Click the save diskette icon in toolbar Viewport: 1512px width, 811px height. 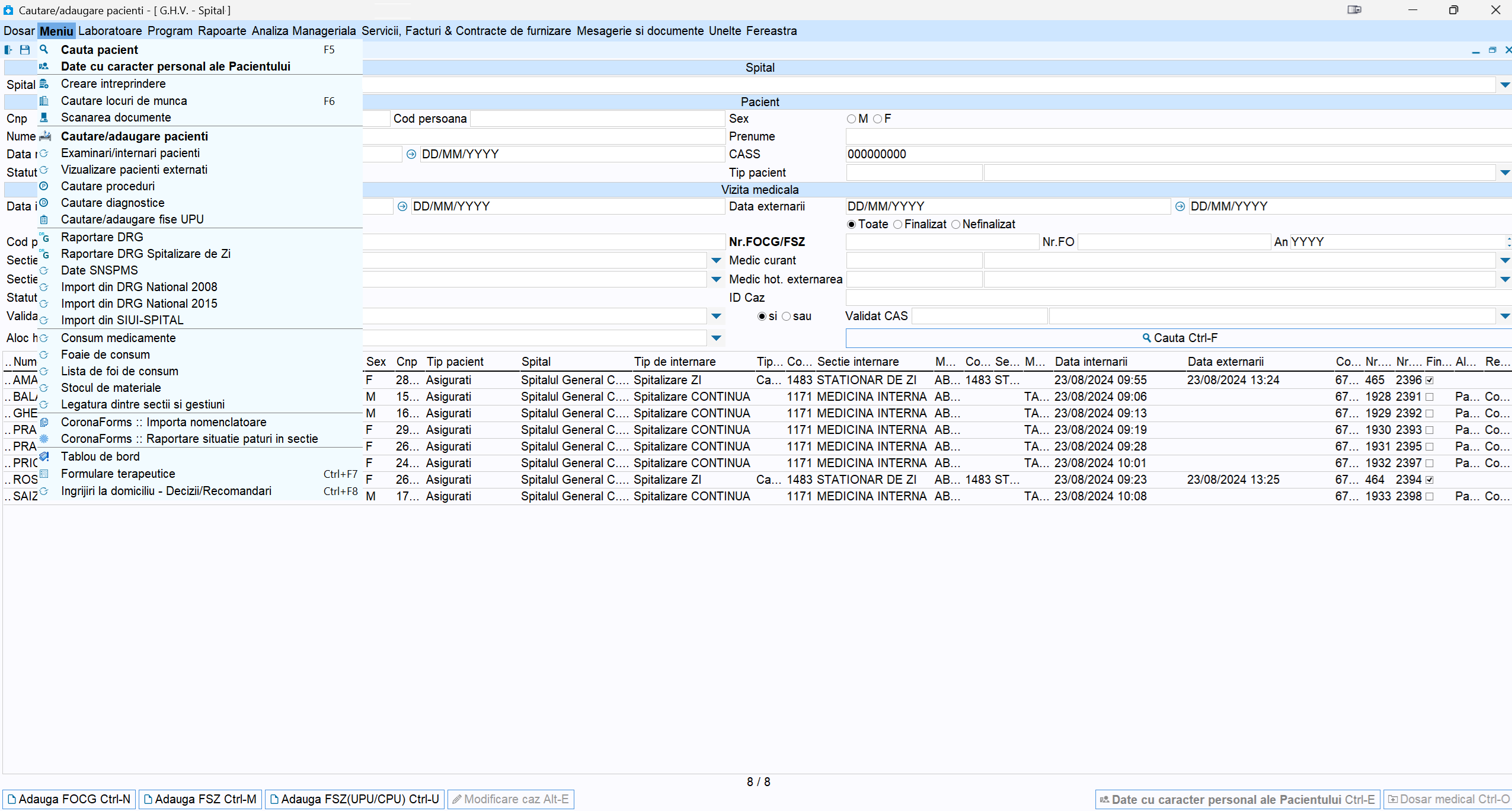click(x=25, y=50)
